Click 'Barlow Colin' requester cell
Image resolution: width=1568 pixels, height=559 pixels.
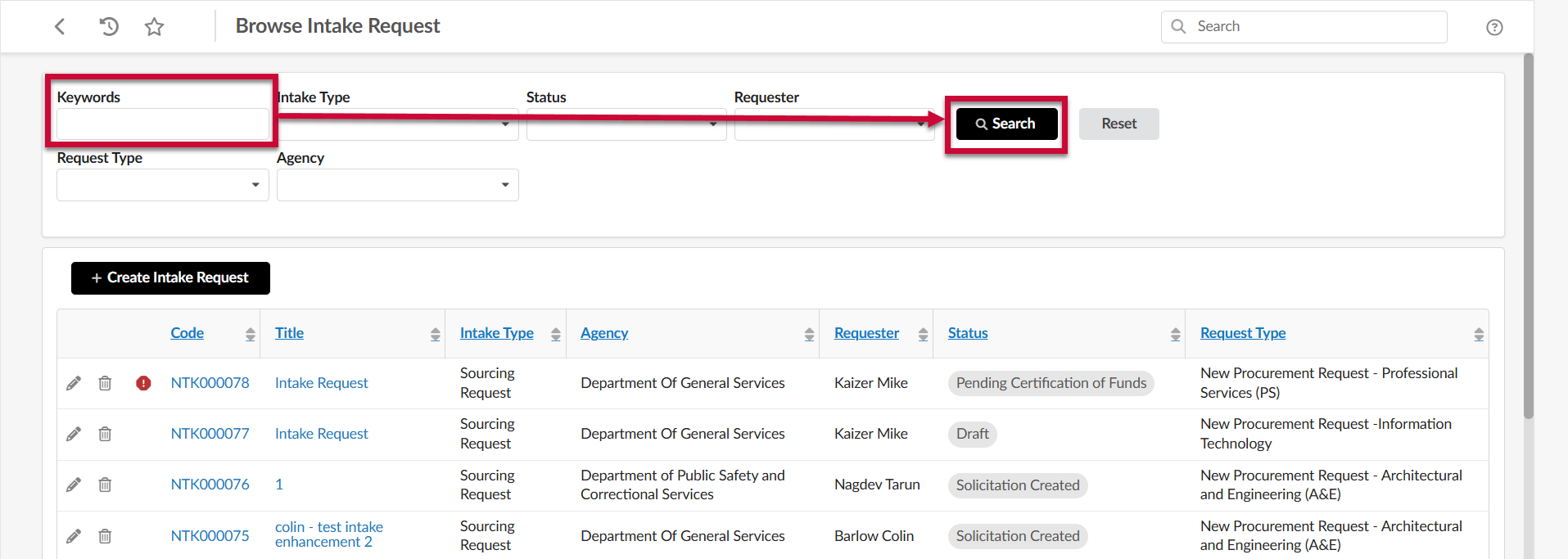pos(874,536)
